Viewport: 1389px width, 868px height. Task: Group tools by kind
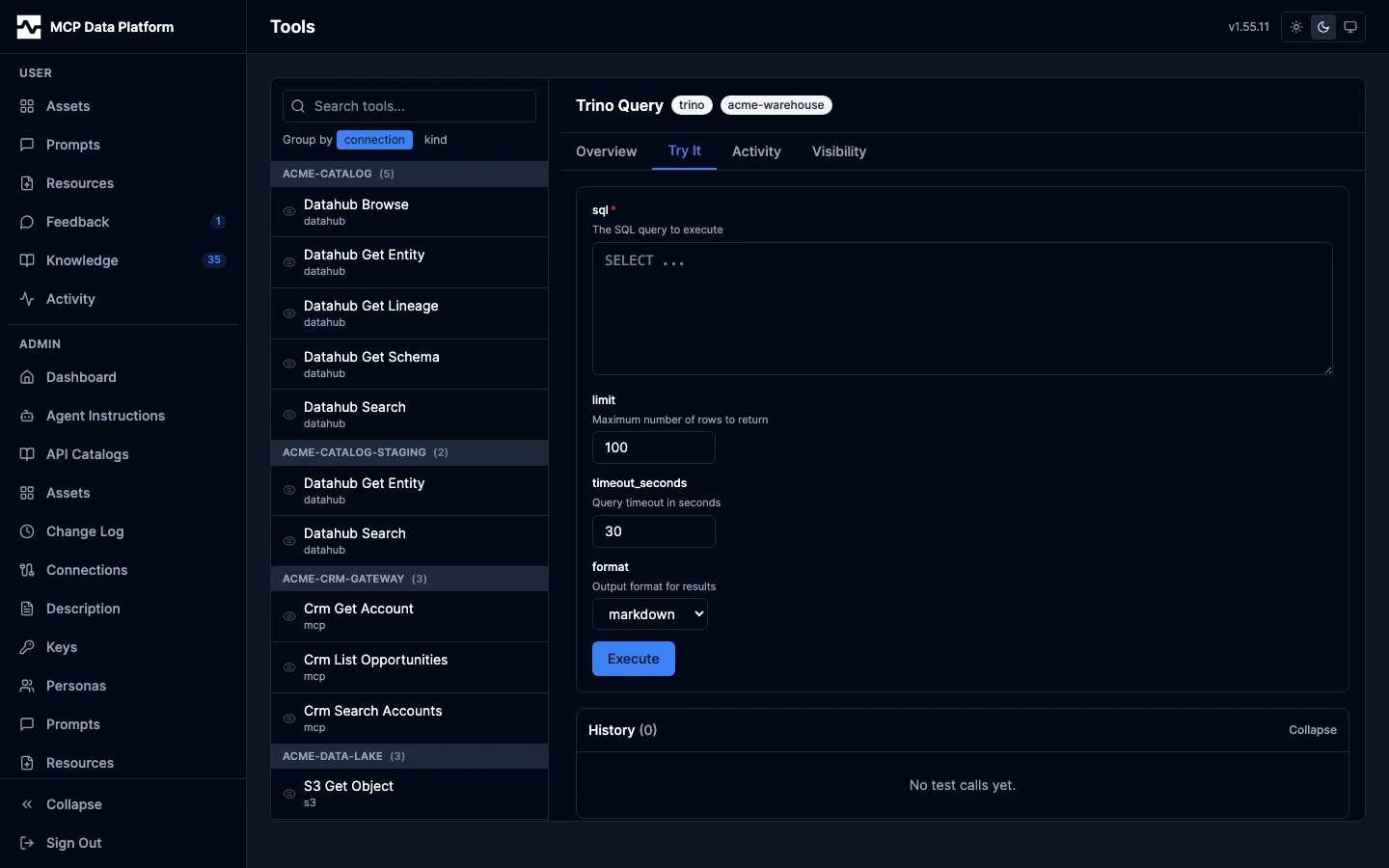coord(436,140)
